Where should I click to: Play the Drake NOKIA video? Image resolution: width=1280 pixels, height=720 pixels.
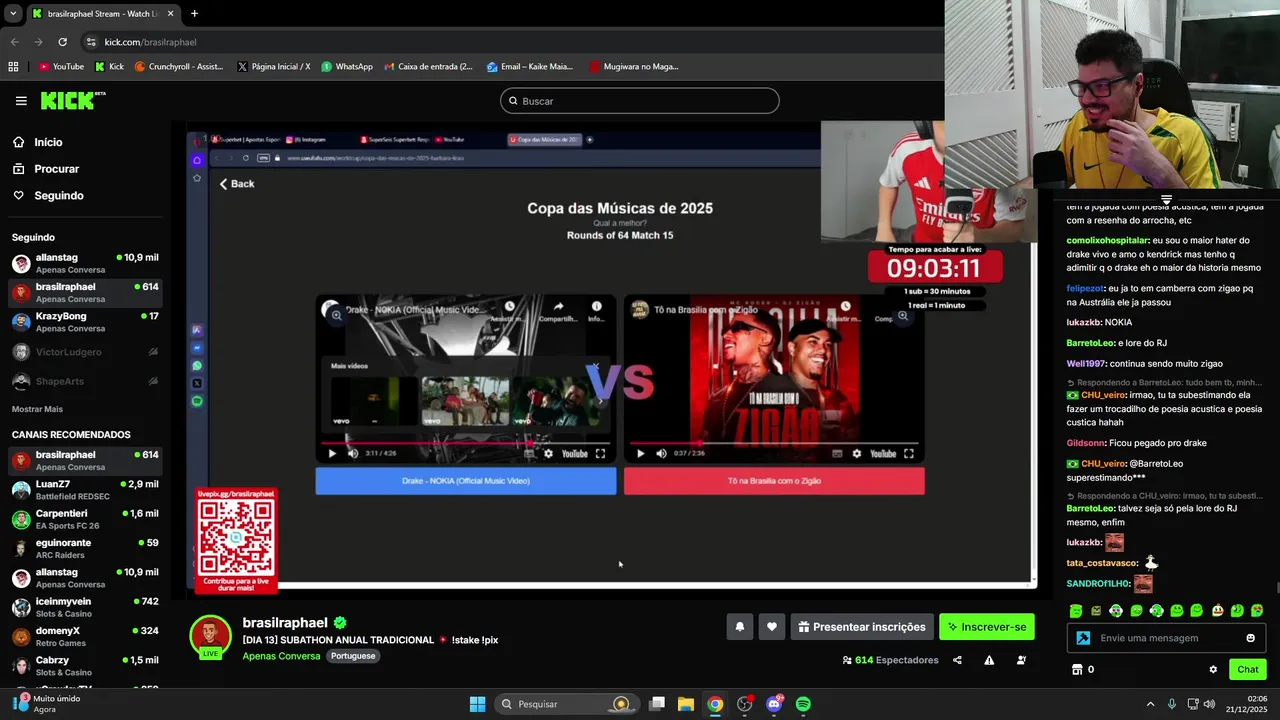point(333,454)
